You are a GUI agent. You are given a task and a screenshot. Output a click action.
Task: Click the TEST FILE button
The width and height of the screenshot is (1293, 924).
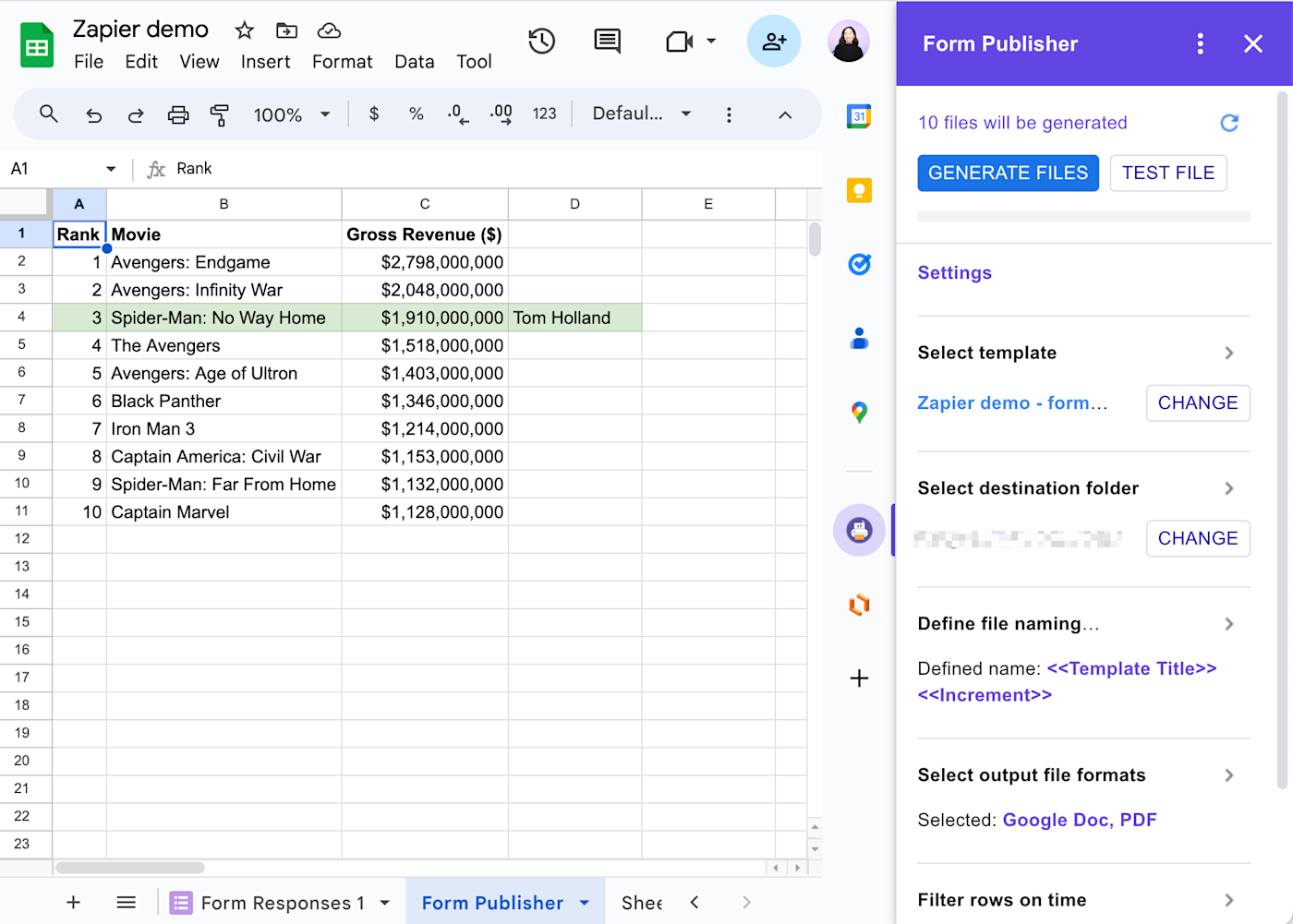tap(1168, 173)
